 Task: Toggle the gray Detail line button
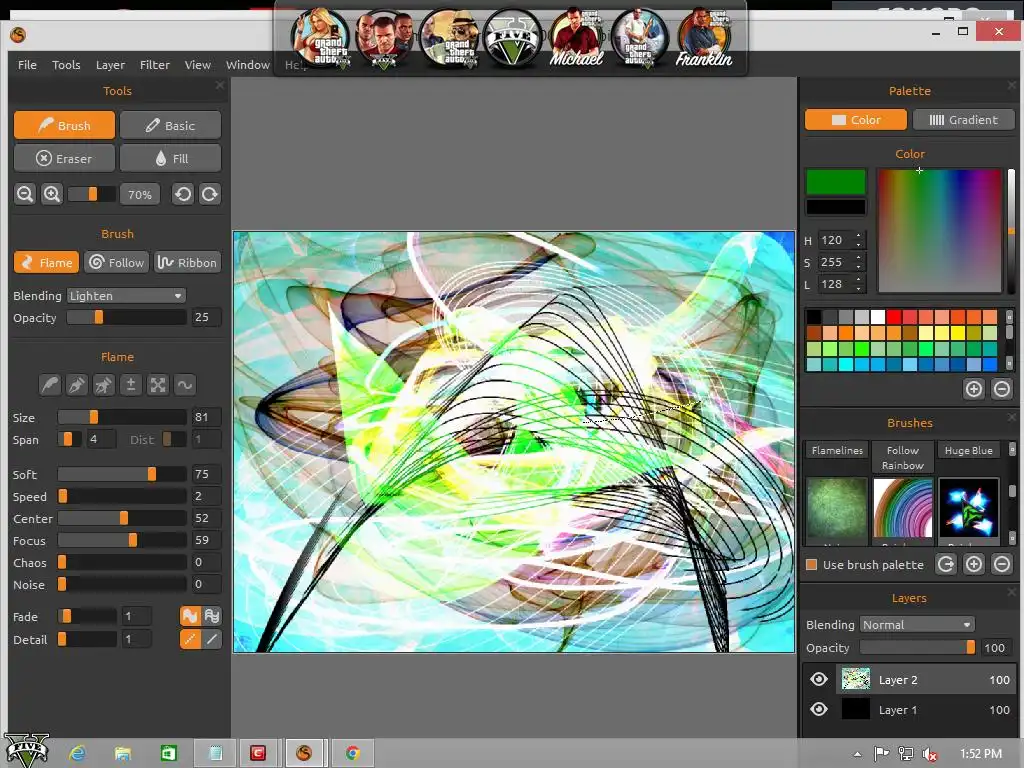point(212,639)
